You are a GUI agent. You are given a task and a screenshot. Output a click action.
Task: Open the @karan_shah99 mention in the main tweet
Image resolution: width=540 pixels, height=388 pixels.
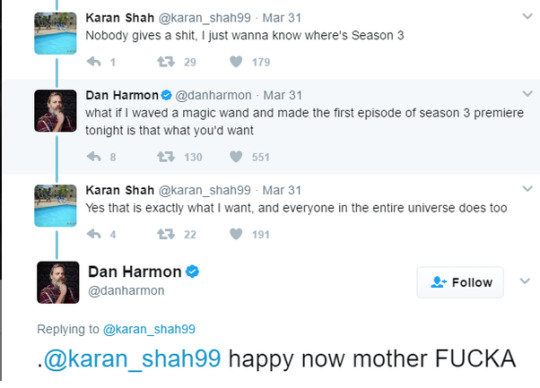coord(132,359)
